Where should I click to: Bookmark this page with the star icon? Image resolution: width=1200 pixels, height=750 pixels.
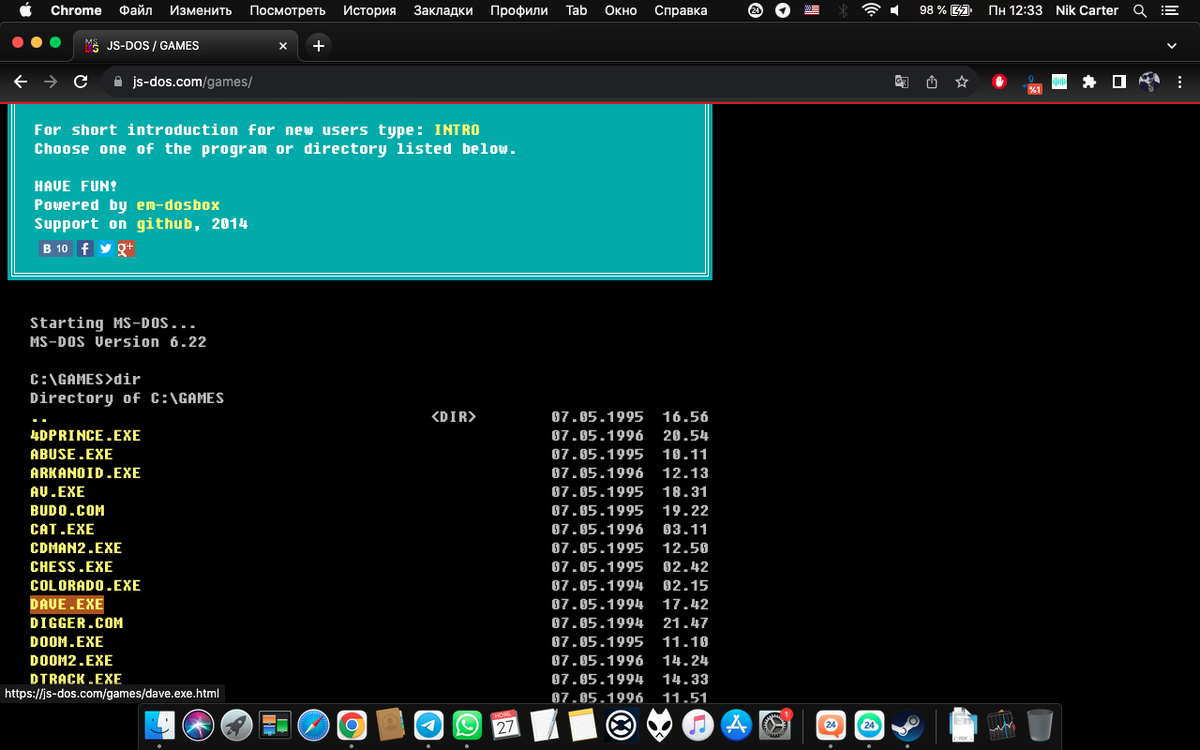tap(961, 82)
